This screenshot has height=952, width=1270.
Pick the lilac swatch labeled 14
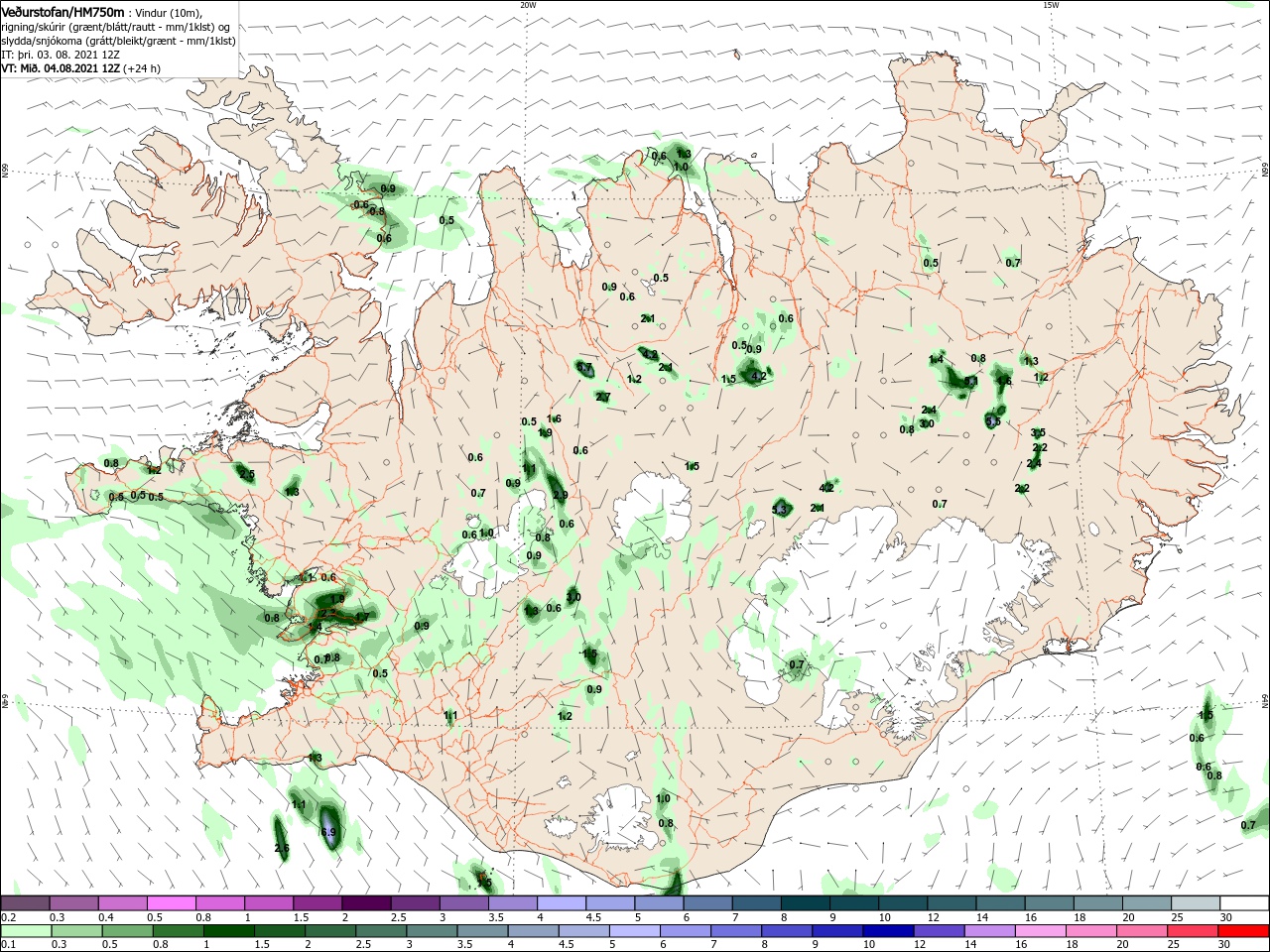tap(990, 931)
